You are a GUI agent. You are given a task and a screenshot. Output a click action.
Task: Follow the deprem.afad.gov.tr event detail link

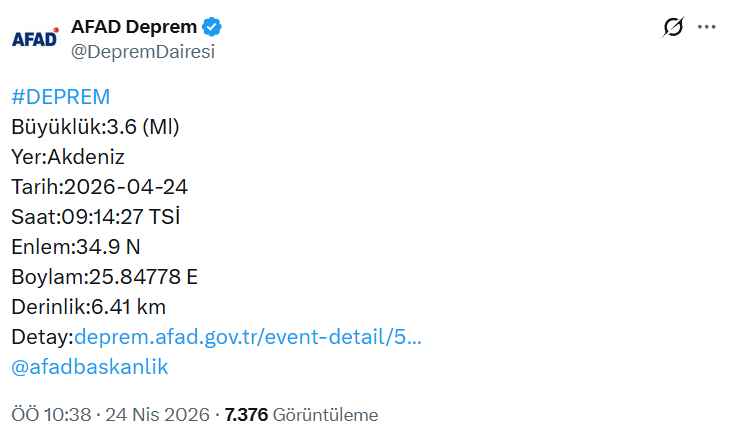(x=248, y=336)
